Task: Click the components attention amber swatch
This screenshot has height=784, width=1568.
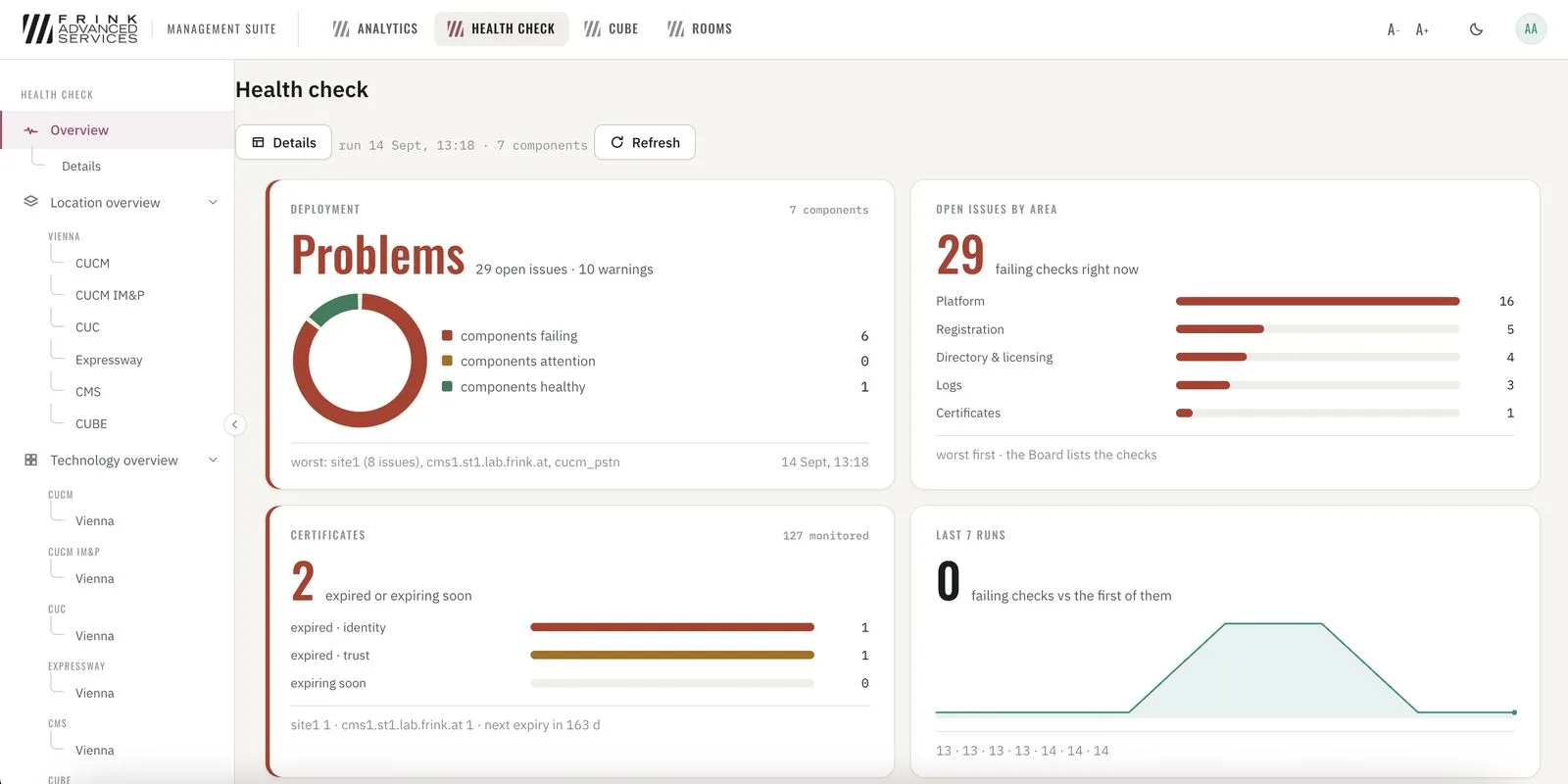Action: click(x=447, y=361)
